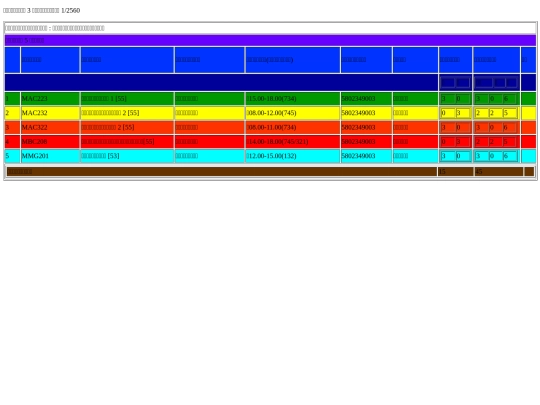
Task: Click the MAC322 course code cell
Action: 50,127
